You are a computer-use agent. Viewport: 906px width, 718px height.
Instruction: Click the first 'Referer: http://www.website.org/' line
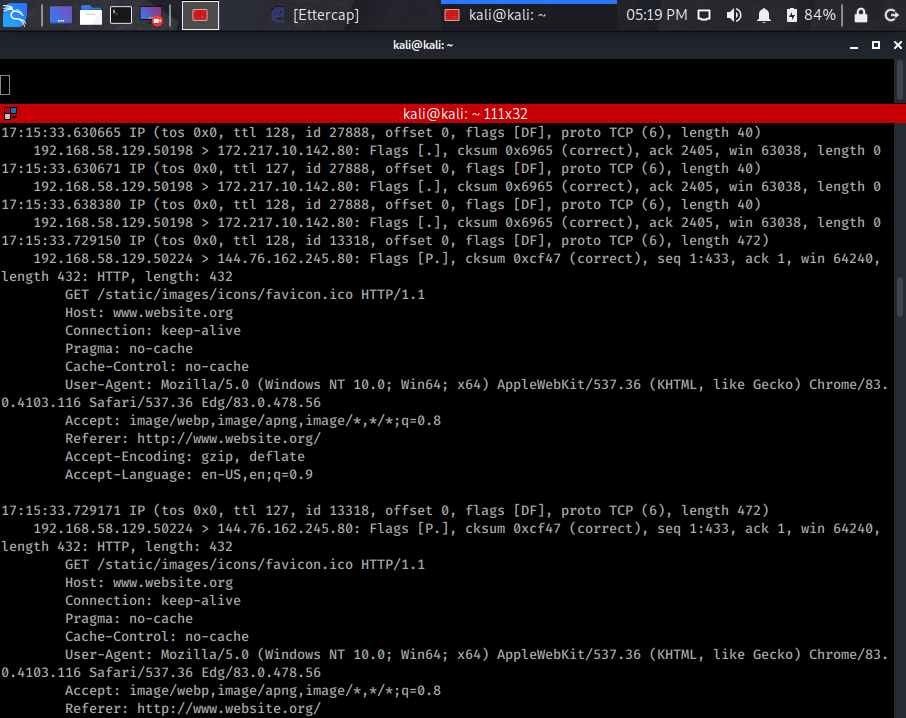192,438
